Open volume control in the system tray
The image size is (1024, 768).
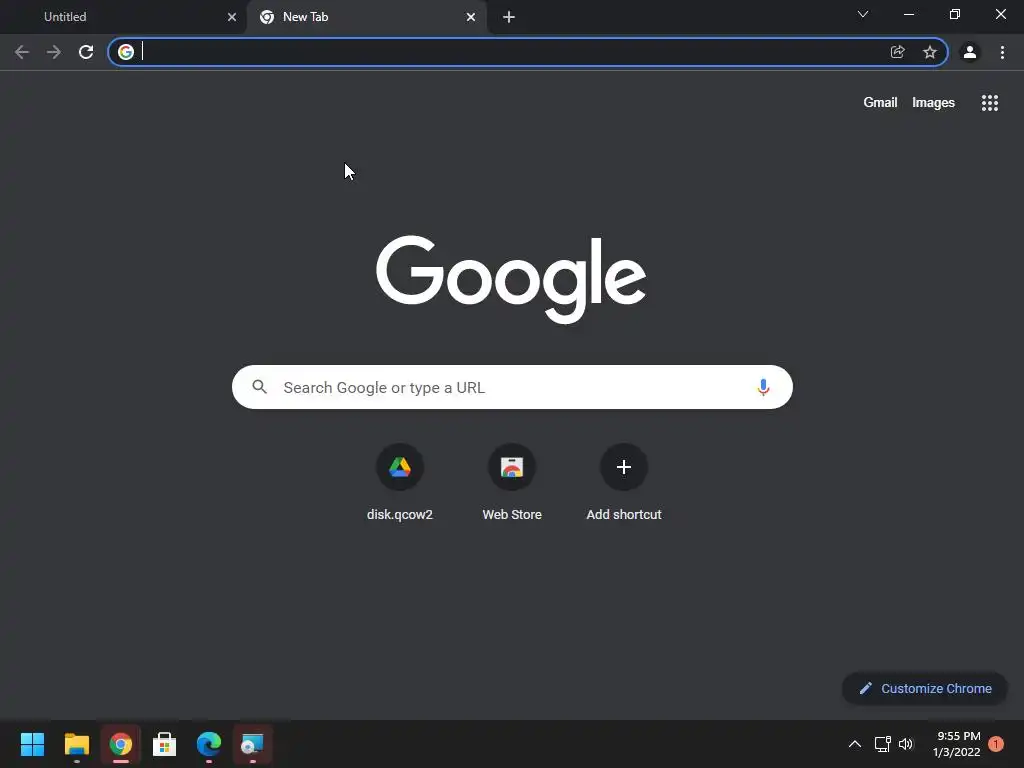point(906,744)
